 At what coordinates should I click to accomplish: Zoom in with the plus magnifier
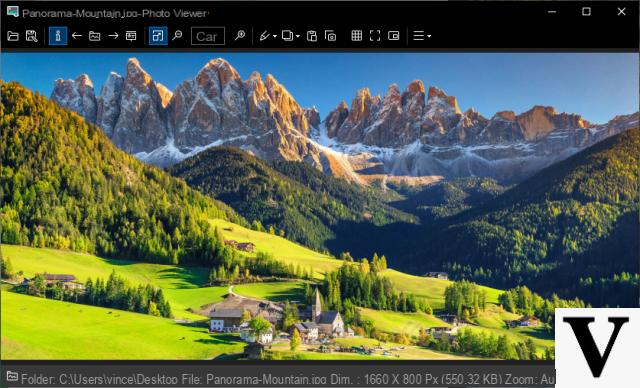coord(240,35)
